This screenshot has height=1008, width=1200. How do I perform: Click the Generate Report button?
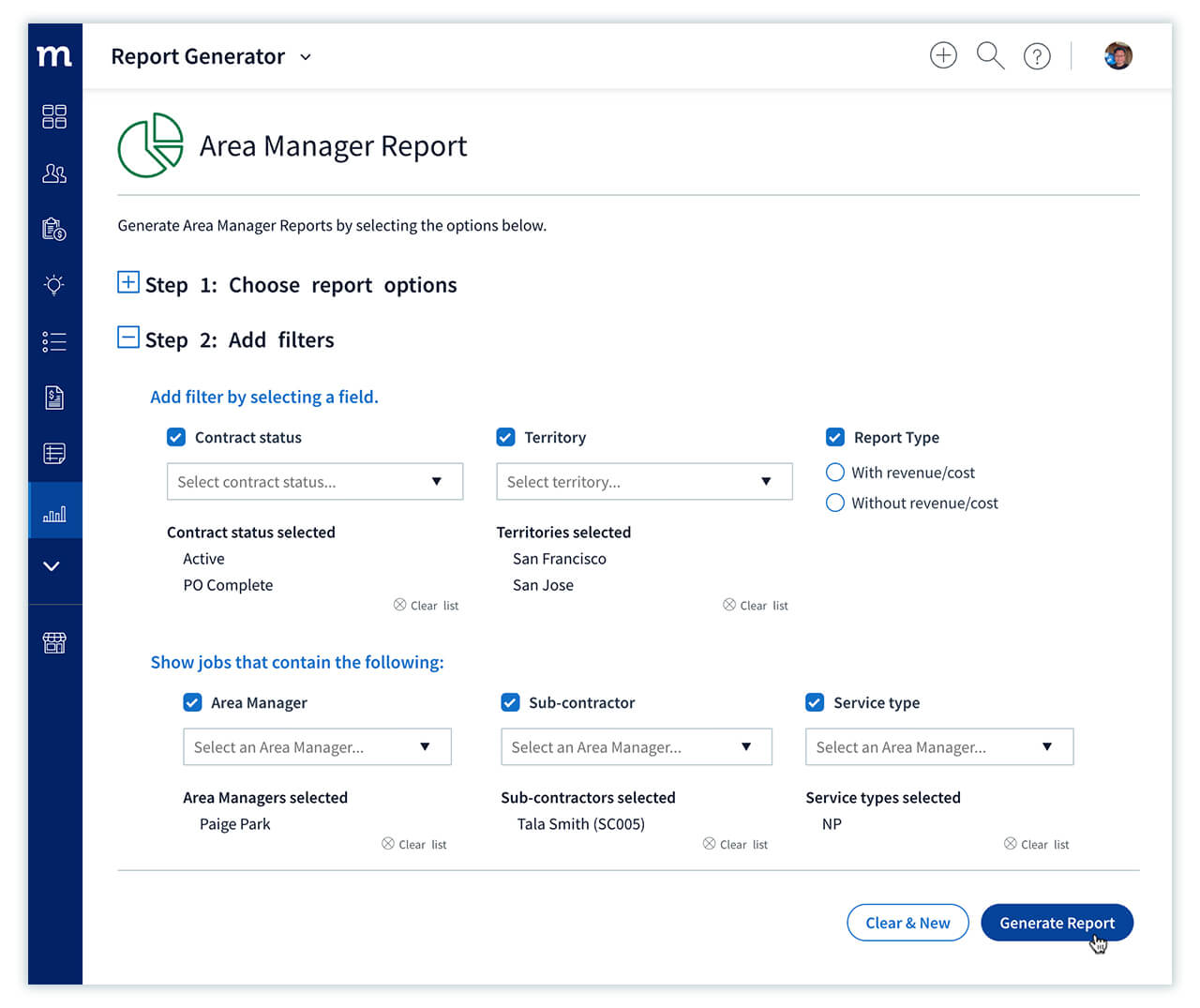click(1057, 923)
